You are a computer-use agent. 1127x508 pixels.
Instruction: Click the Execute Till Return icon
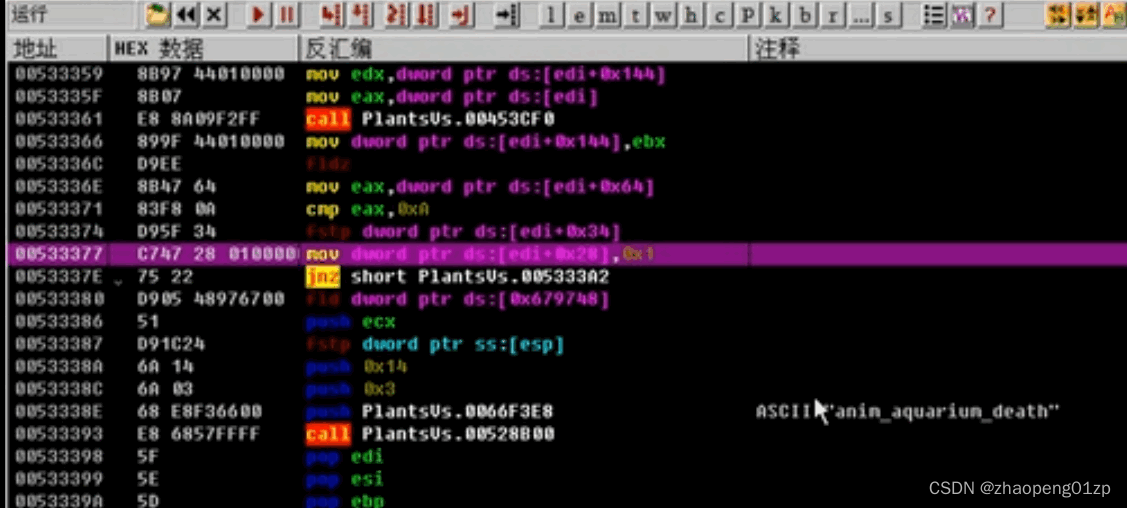(x=461, y=14)
